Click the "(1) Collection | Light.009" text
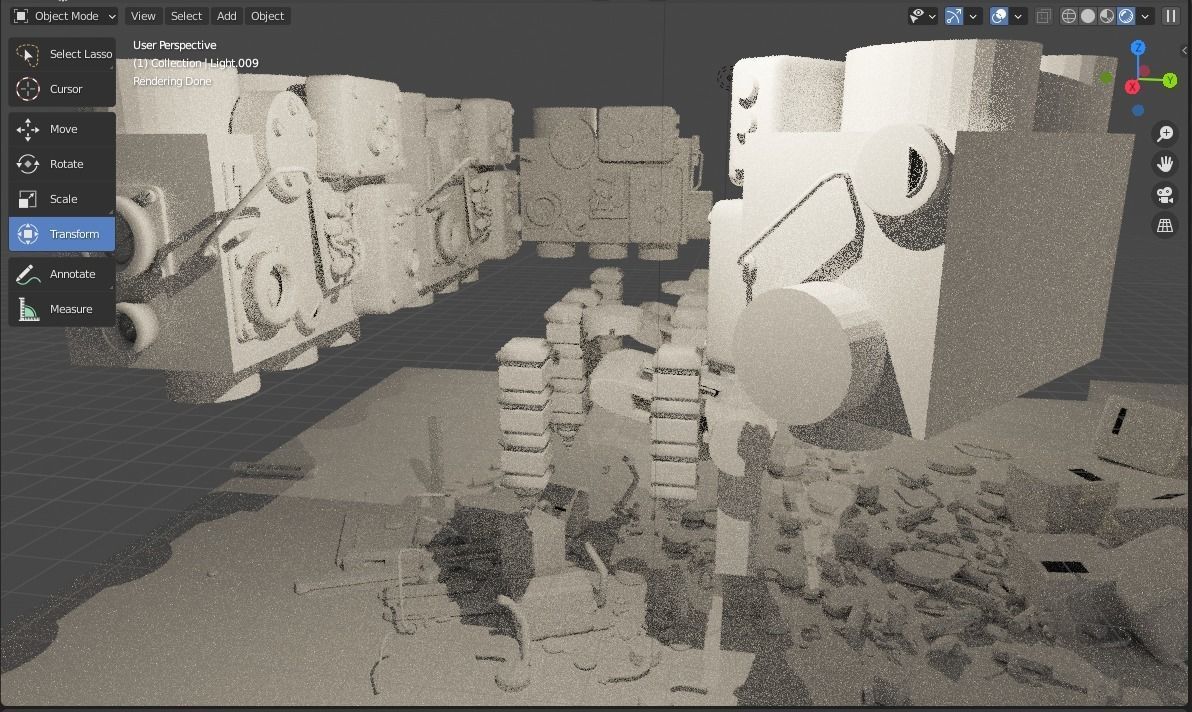This screenshot has width=1192, height=712. tap(195, 63)
